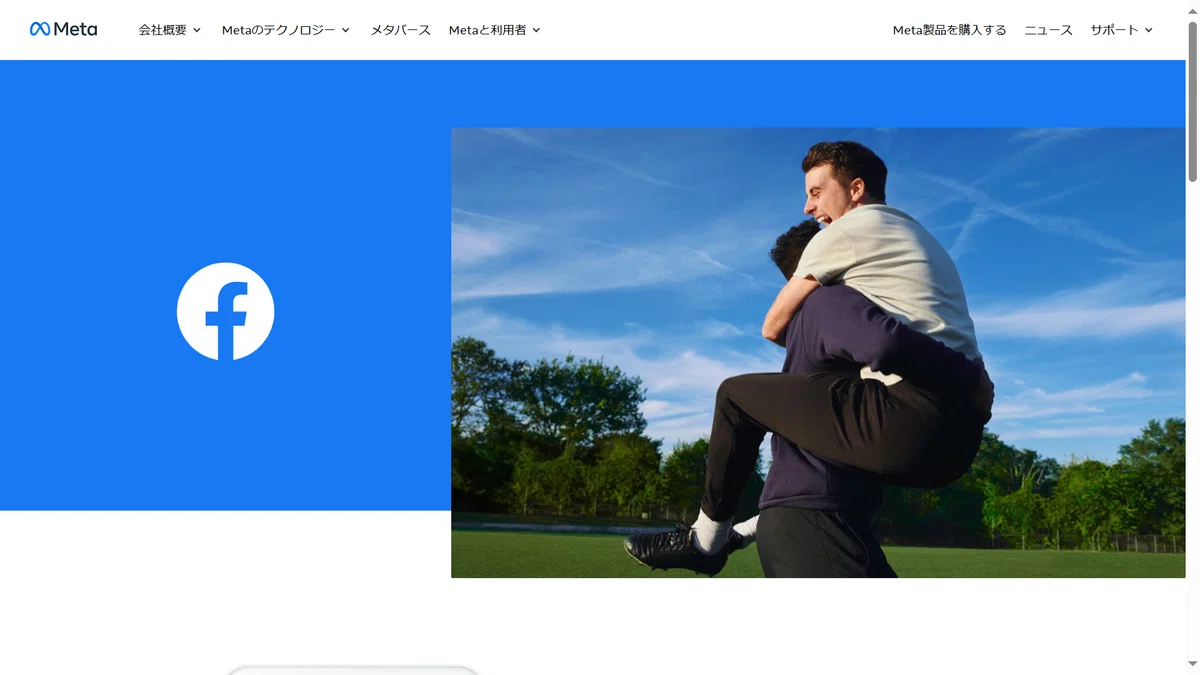
Task: Go to the メタバース page
Action: [401, 30]
